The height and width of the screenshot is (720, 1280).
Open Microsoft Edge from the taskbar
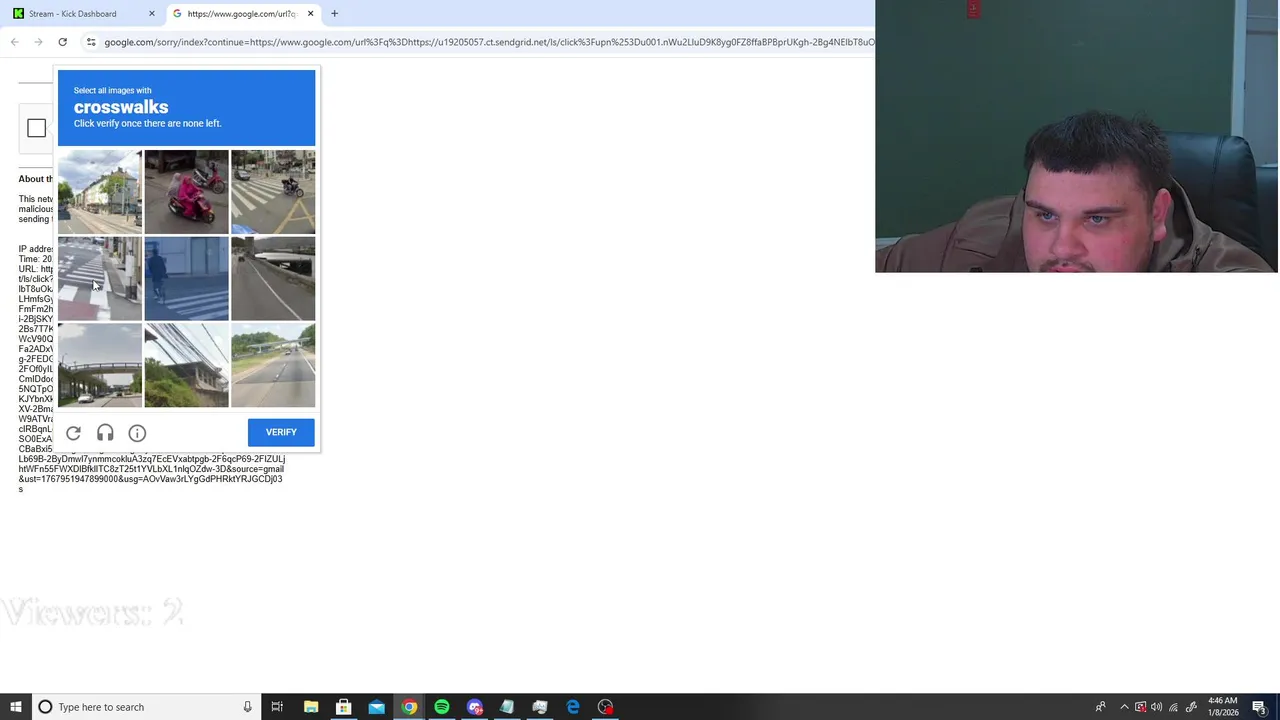tap(573, 707)
